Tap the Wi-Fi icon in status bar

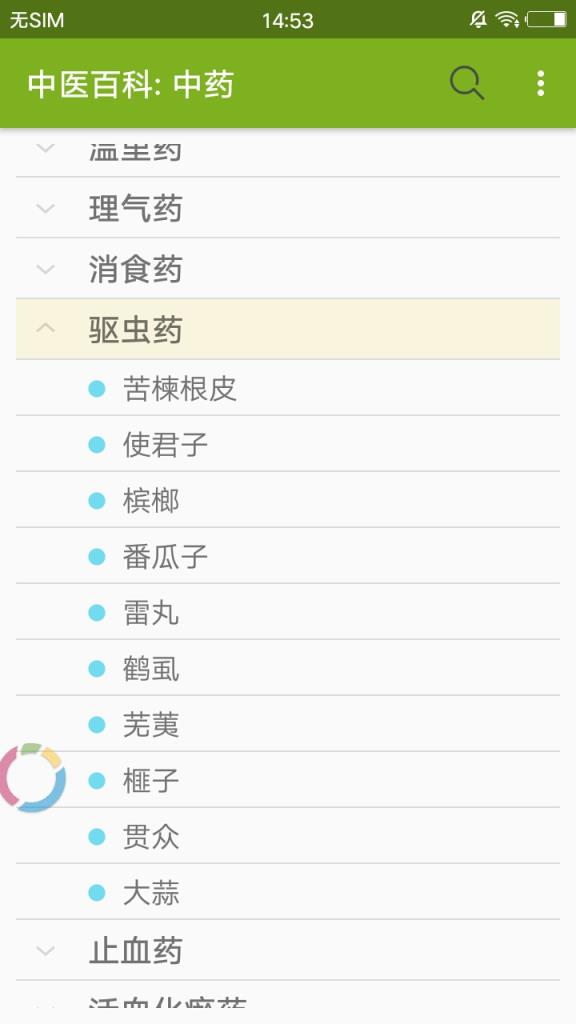pos(505,17)
